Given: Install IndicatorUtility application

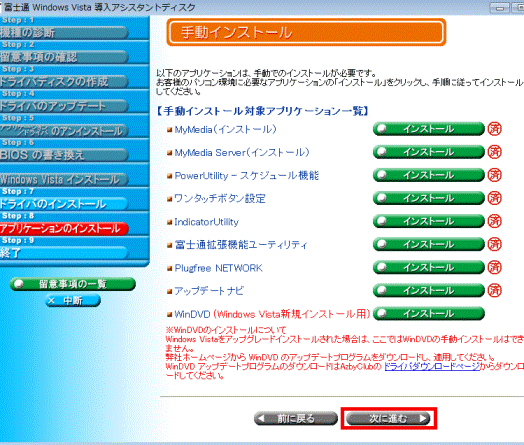Looking at the screenshot, I should click(428, 221).
